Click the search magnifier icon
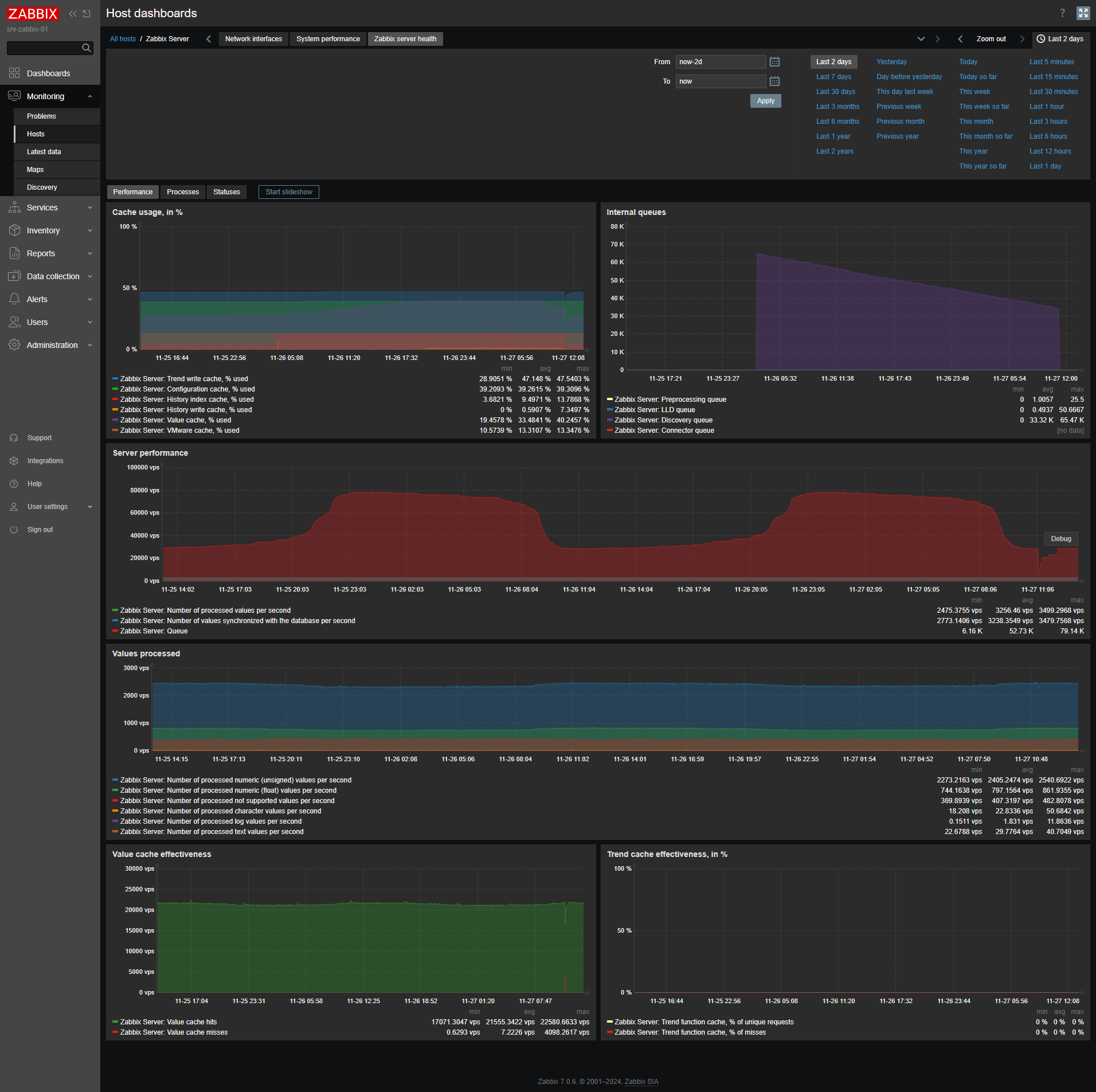This screenshot has height=1092, width=1096. click(86, 48)
